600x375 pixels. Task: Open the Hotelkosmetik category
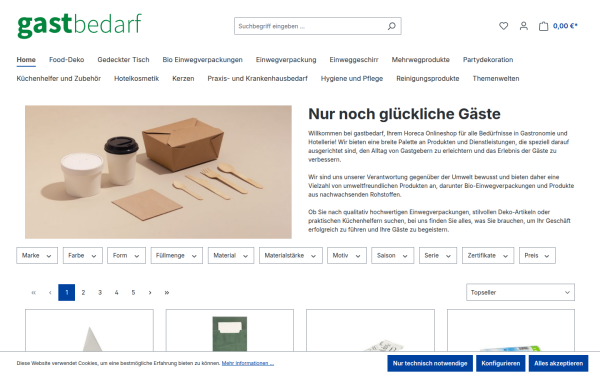(x=137, y=78)
